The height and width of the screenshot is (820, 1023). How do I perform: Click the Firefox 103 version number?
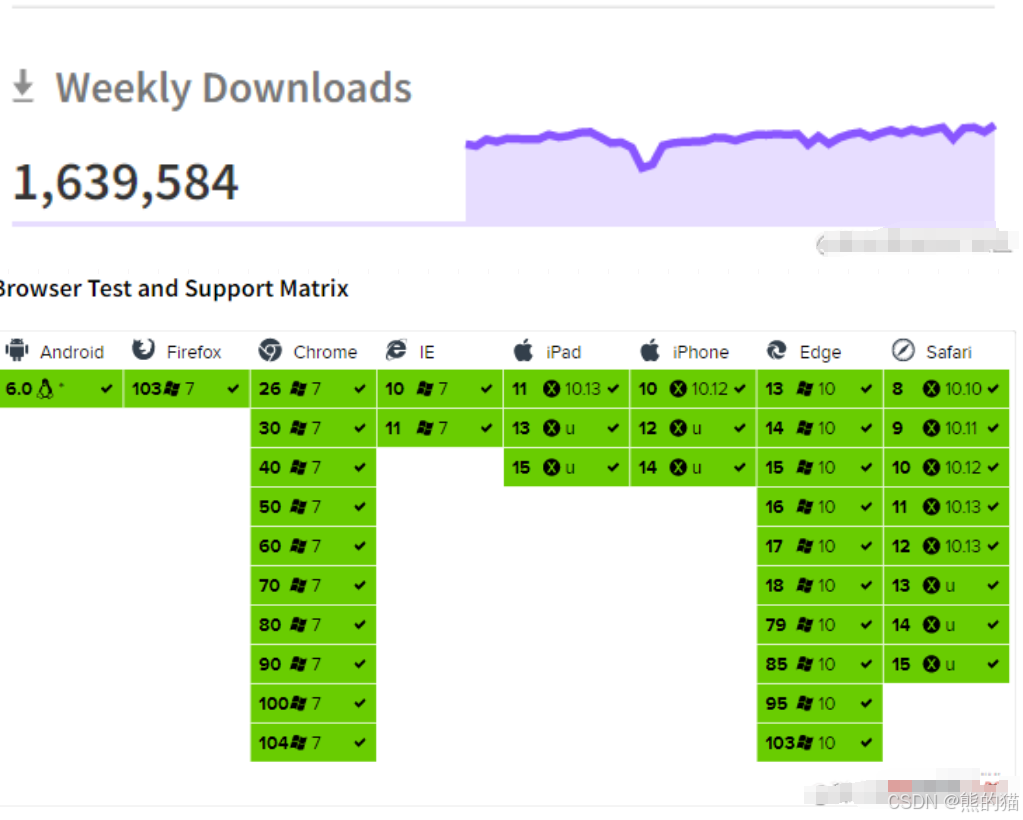coord(146,389)
